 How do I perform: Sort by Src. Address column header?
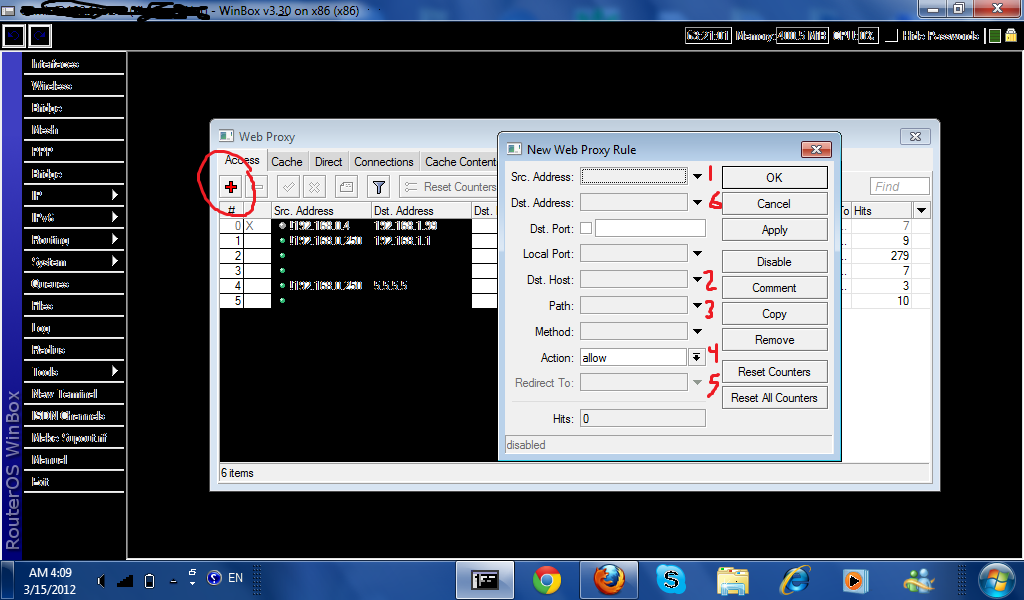point(321,210)
